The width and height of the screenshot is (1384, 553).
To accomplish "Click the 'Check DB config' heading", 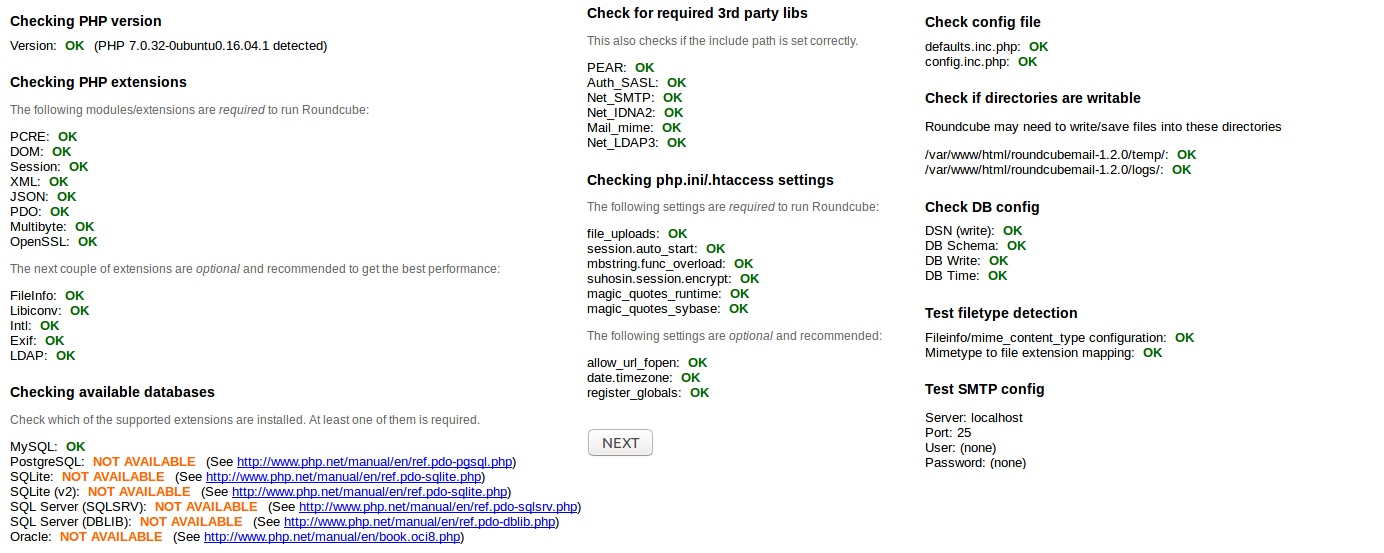I will (982, 207).
